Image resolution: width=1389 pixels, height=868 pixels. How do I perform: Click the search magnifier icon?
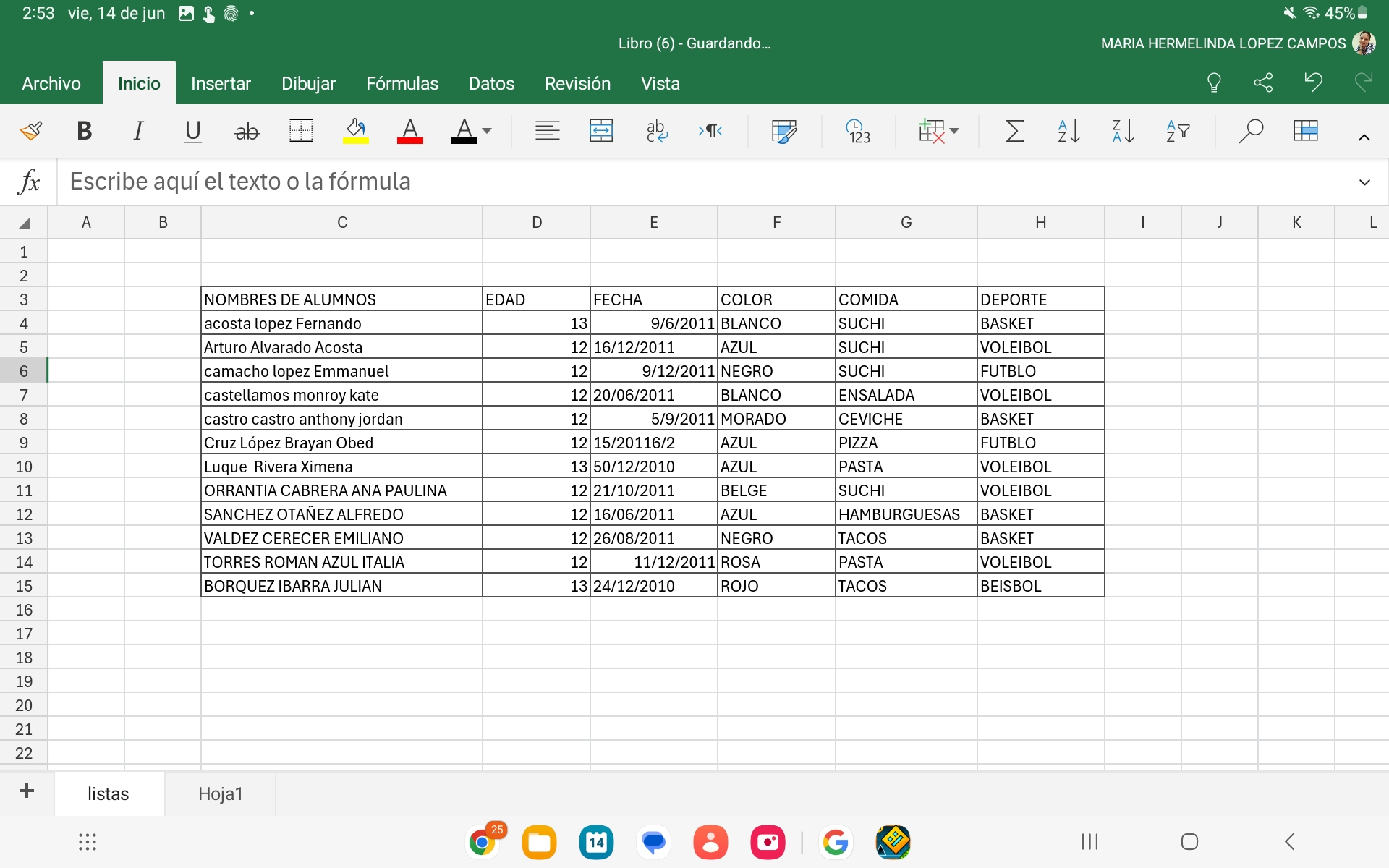[x=1250, y=131]
